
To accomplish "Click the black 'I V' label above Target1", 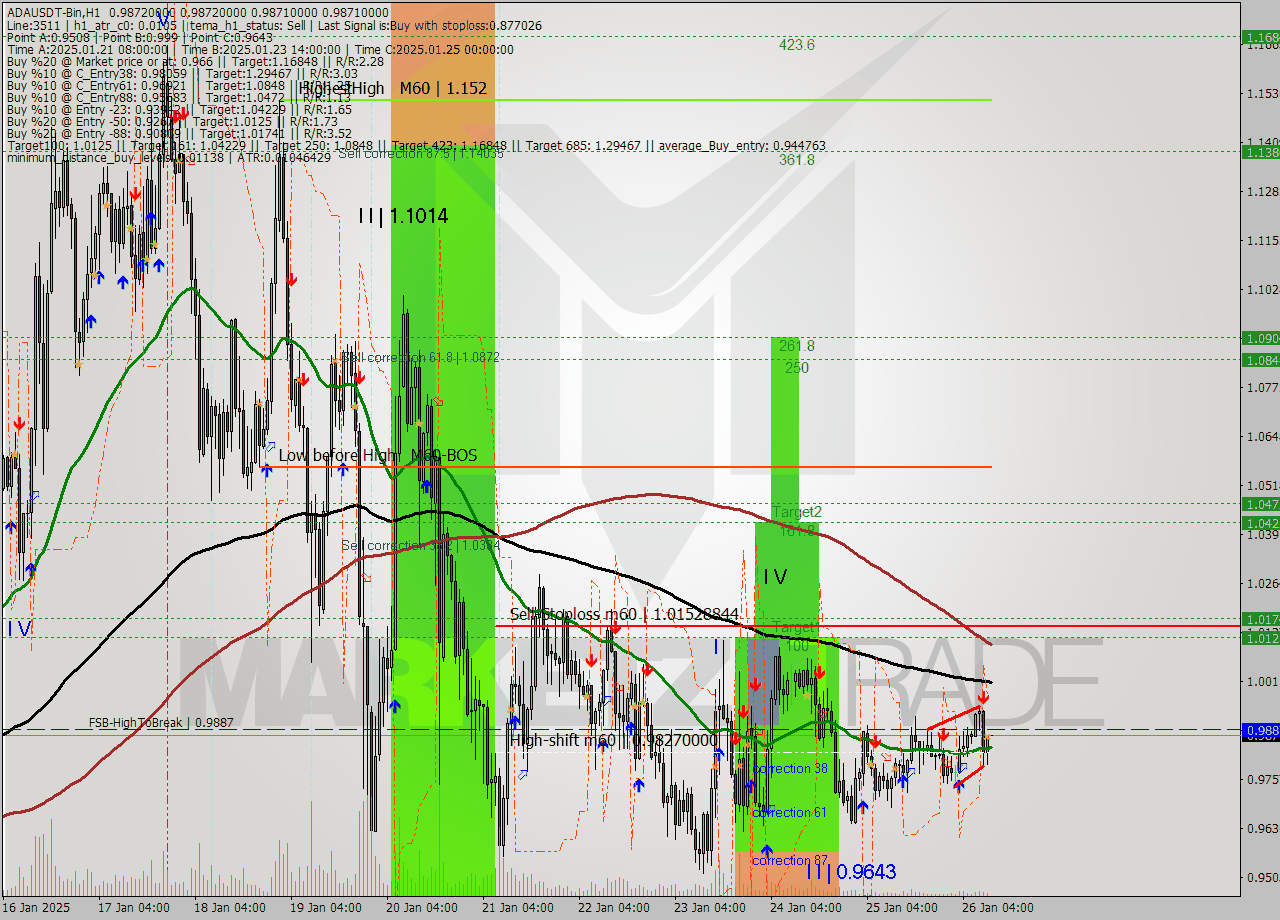I will click(x=775, y=577).
